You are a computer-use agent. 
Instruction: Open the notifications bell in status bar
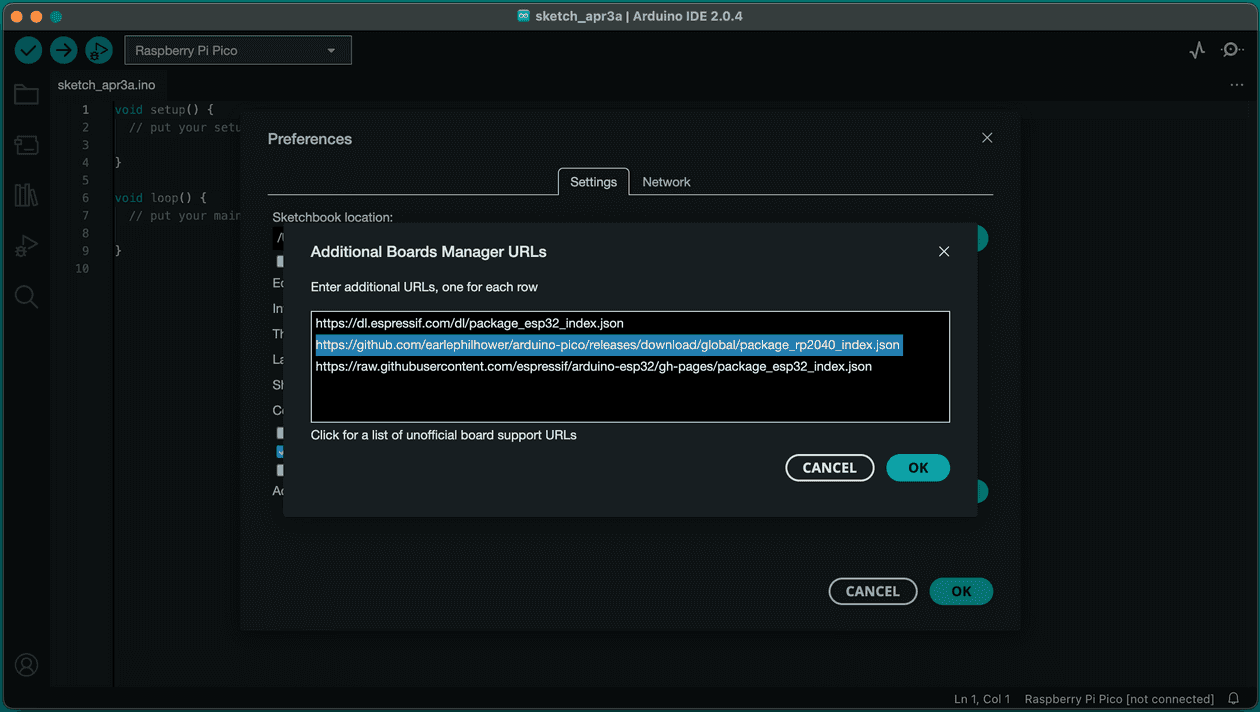1234,699
